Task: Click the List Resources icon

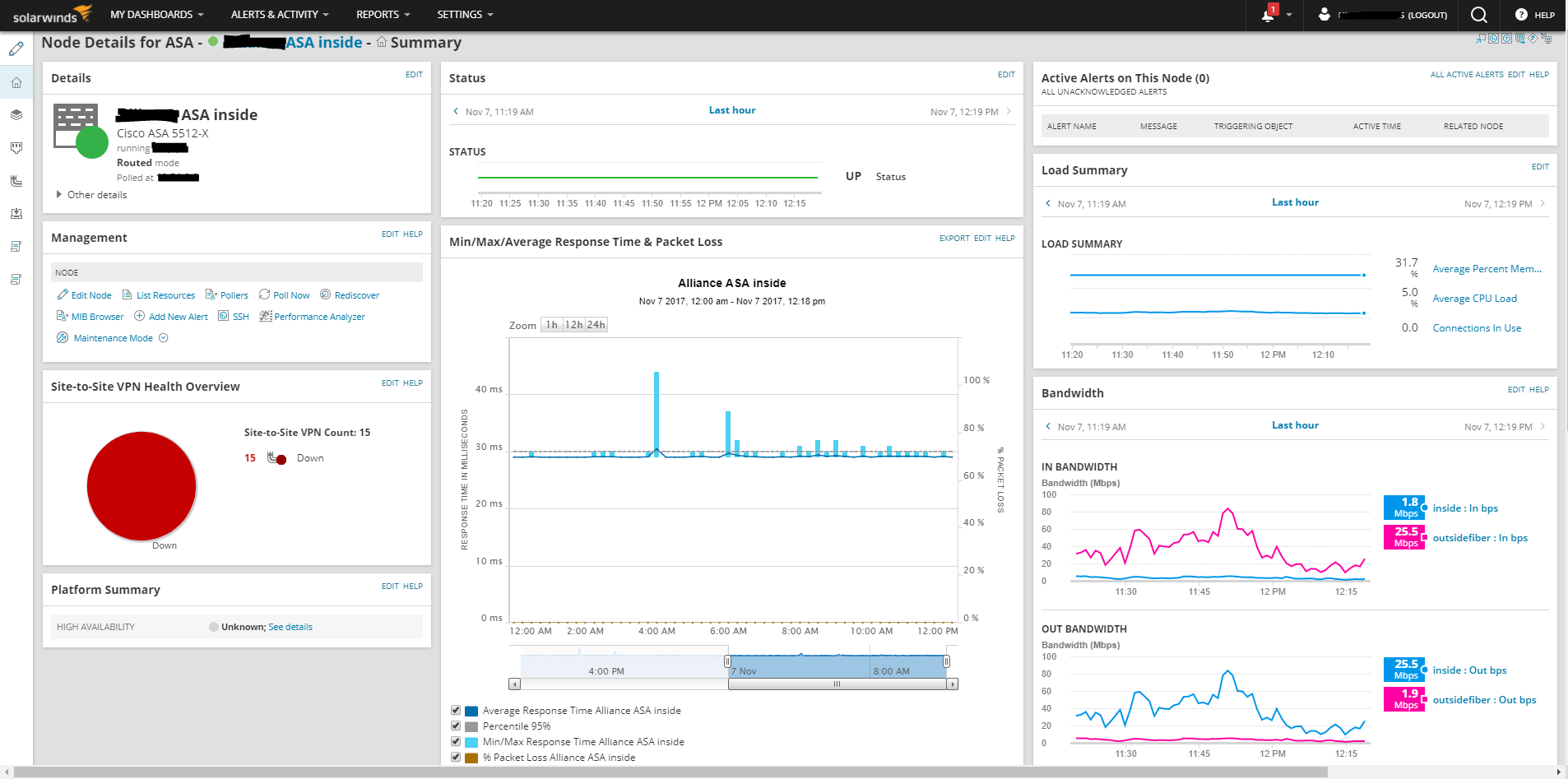Action: 128,294
